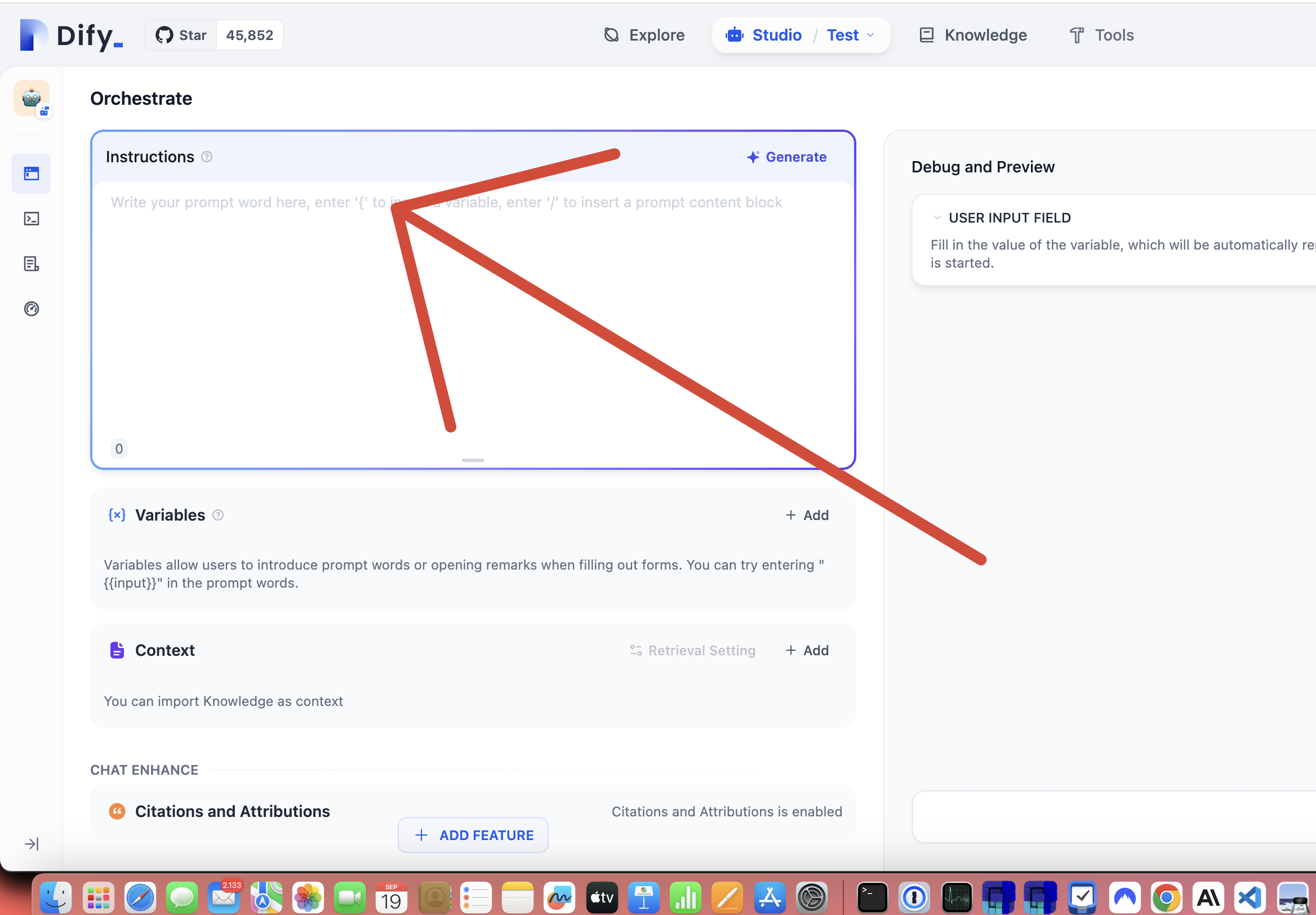Open Pages from the Dock
Image resolution: width=1316 pixels, height=915 pixels.
point(727,897)
